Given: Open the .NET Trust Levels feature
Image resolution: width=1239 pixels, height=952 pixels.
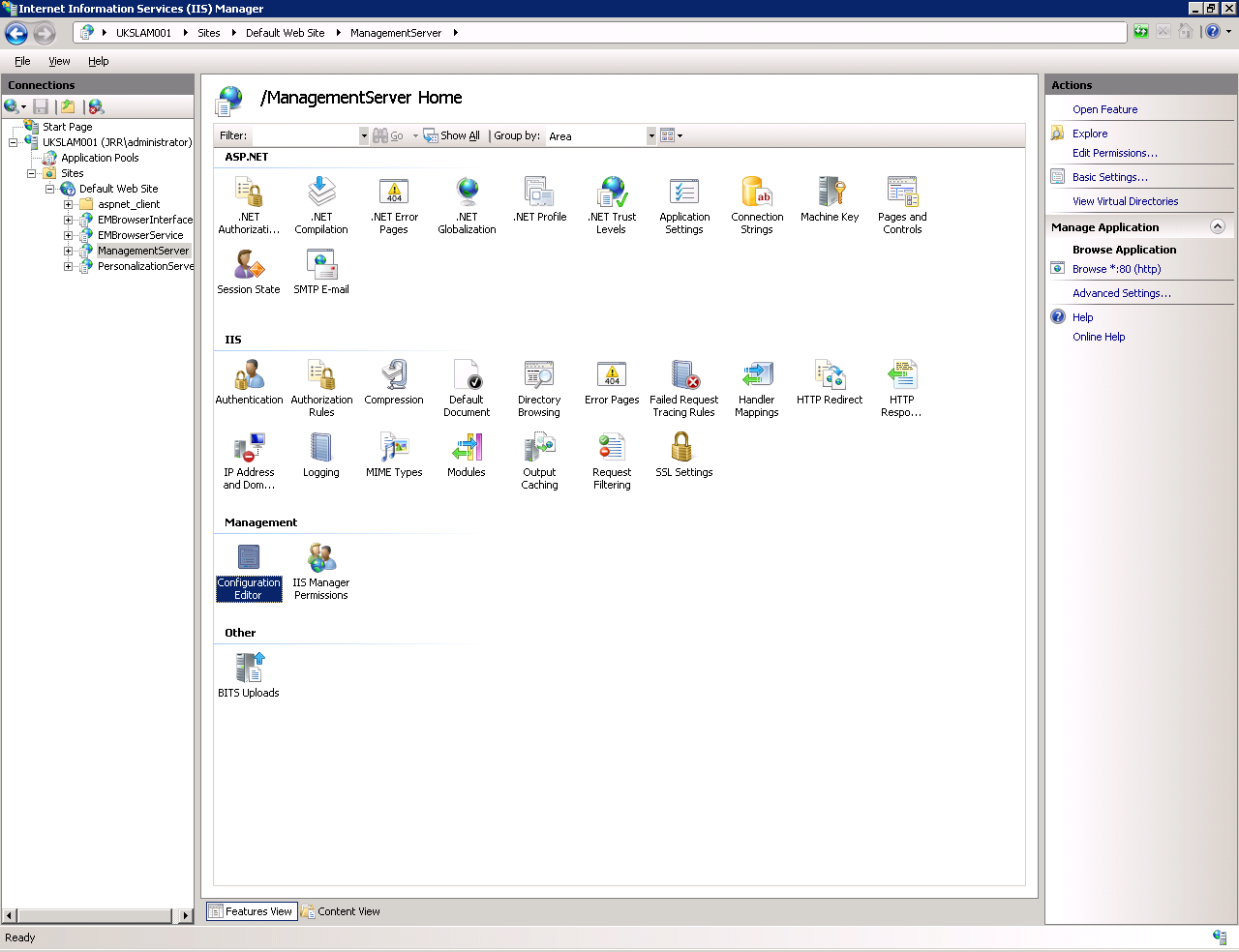Looking at the screenshot, I should click(x=612, y=205).
